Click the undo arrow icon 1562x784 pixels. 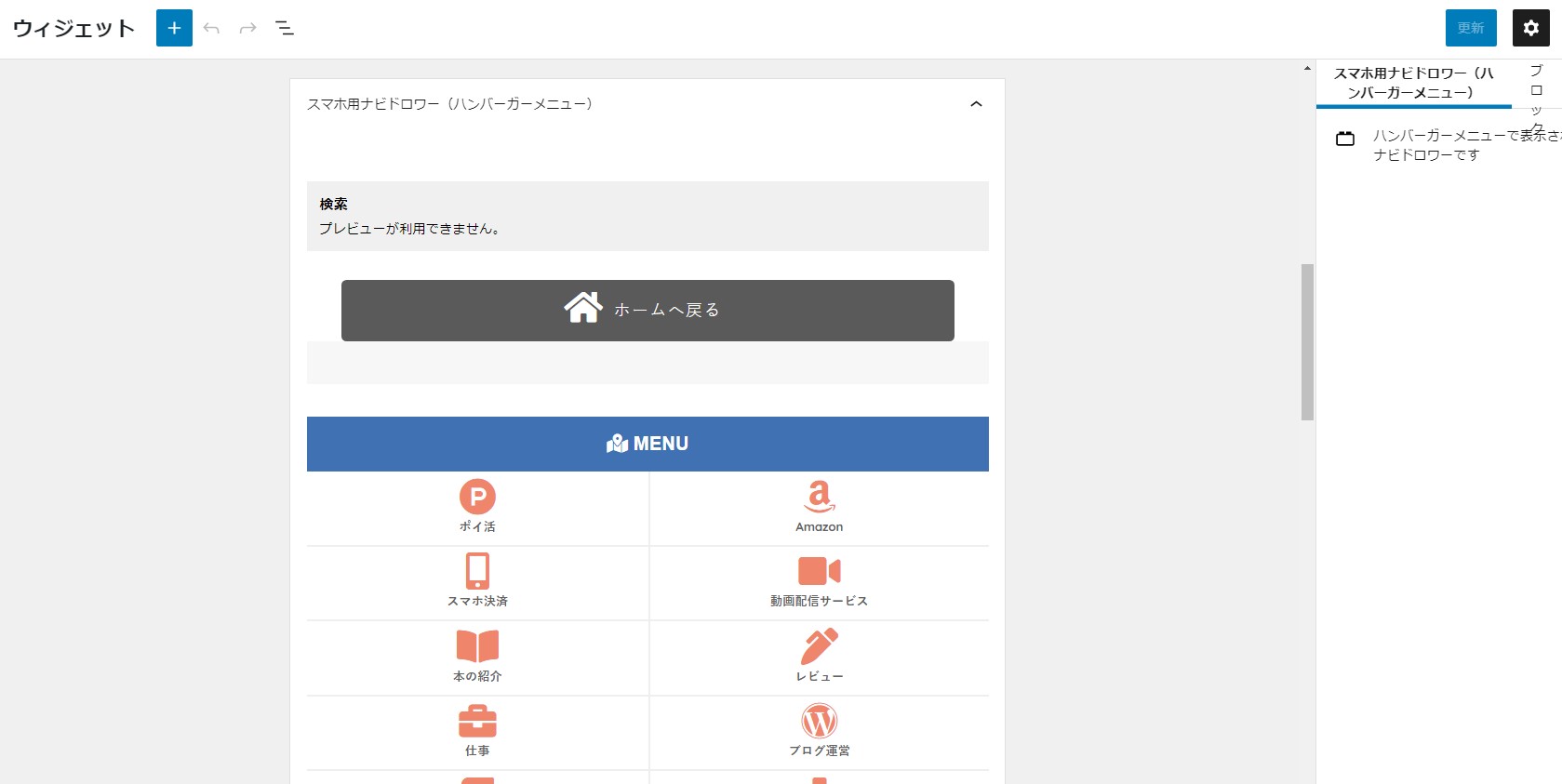pyautogui.click(x=211, y=28)
